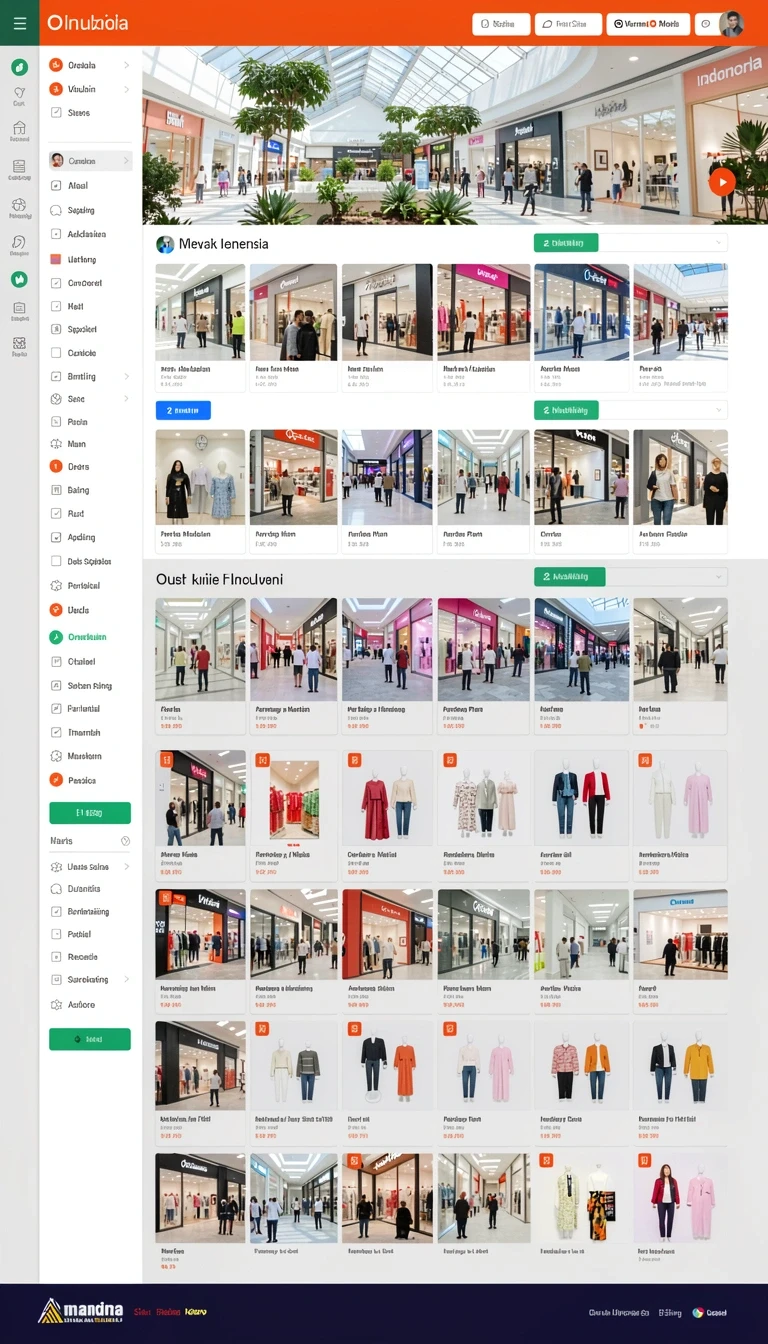768x1344 pixels.
Task: Toggle the Tmamtsh checkbox
Action: click(56, 732)
